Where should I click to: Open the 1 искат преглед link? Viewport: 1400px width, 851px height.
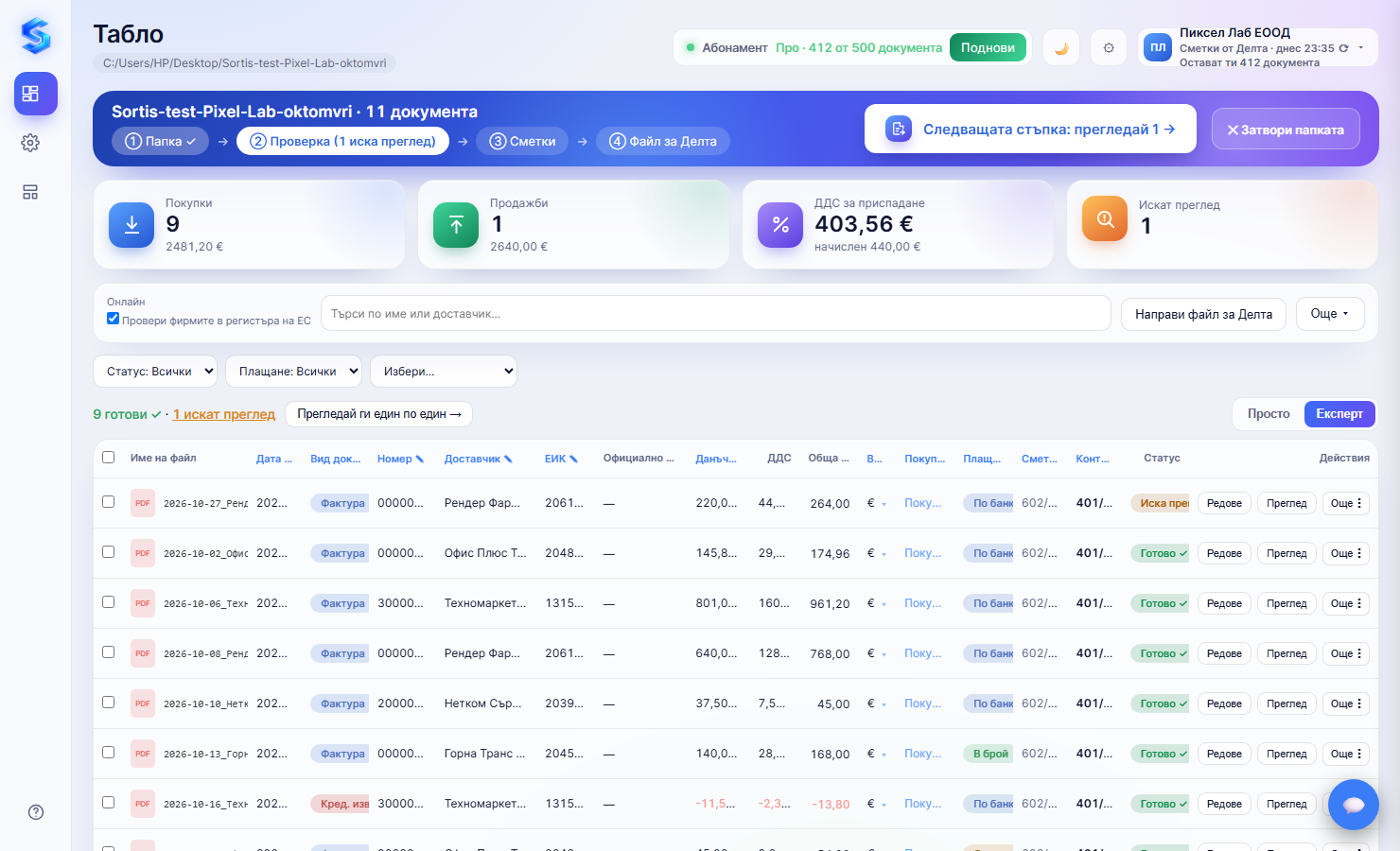coord(224,414)
